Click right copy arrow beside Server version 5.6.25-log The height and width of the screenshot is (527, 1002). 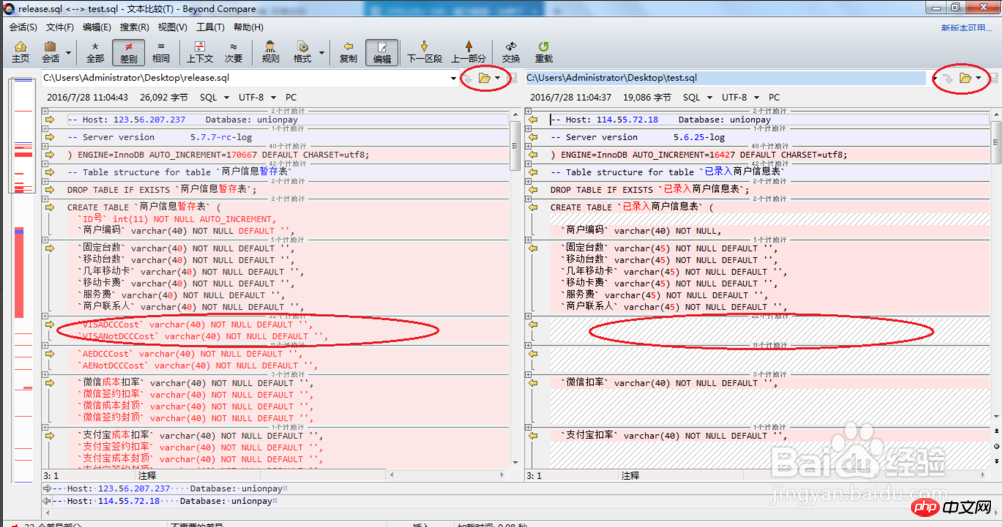tap(533, 137)
